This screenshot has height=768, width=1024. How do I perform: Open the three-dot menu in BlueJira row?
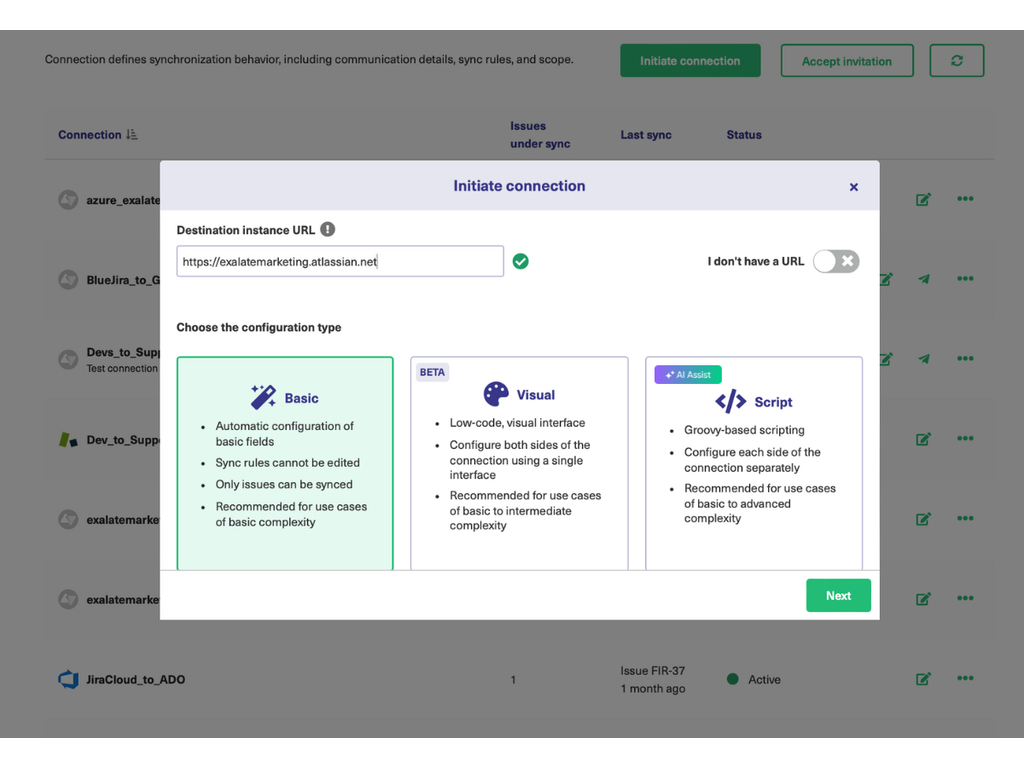click(x=965, y=279)
